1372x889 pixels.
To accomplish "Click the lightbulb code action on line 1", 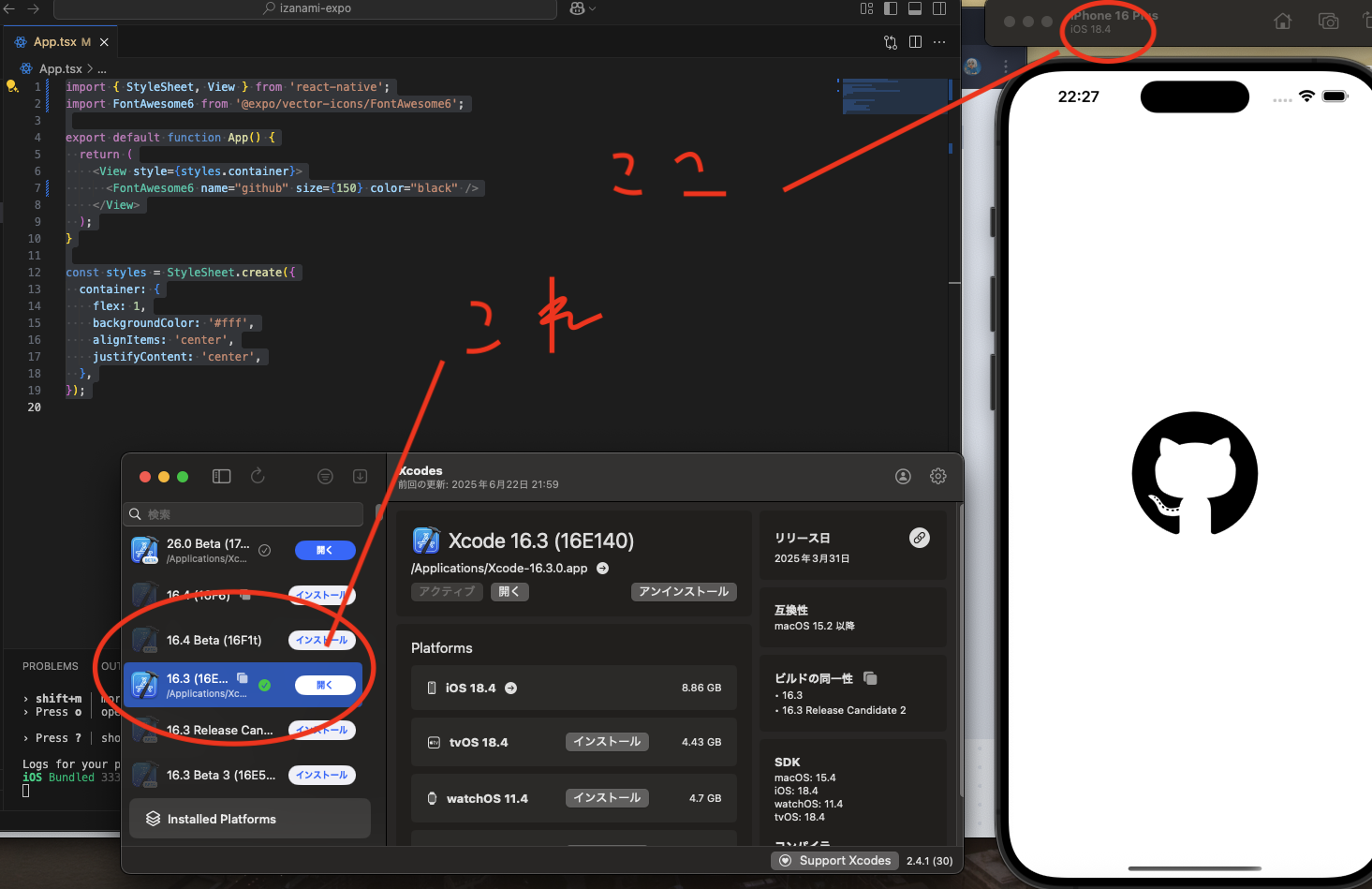I will pos(12,86).
